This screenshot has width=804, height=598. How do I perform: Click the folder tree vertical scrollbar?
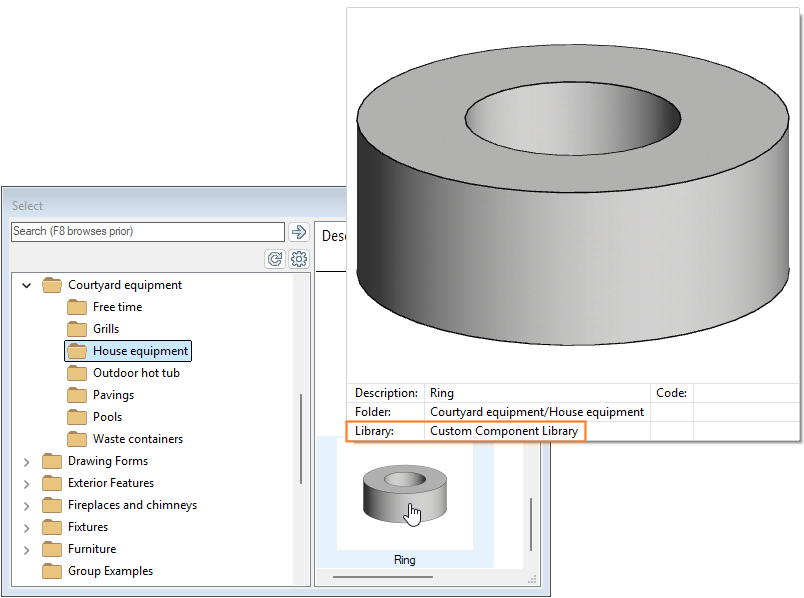(301, 440)
